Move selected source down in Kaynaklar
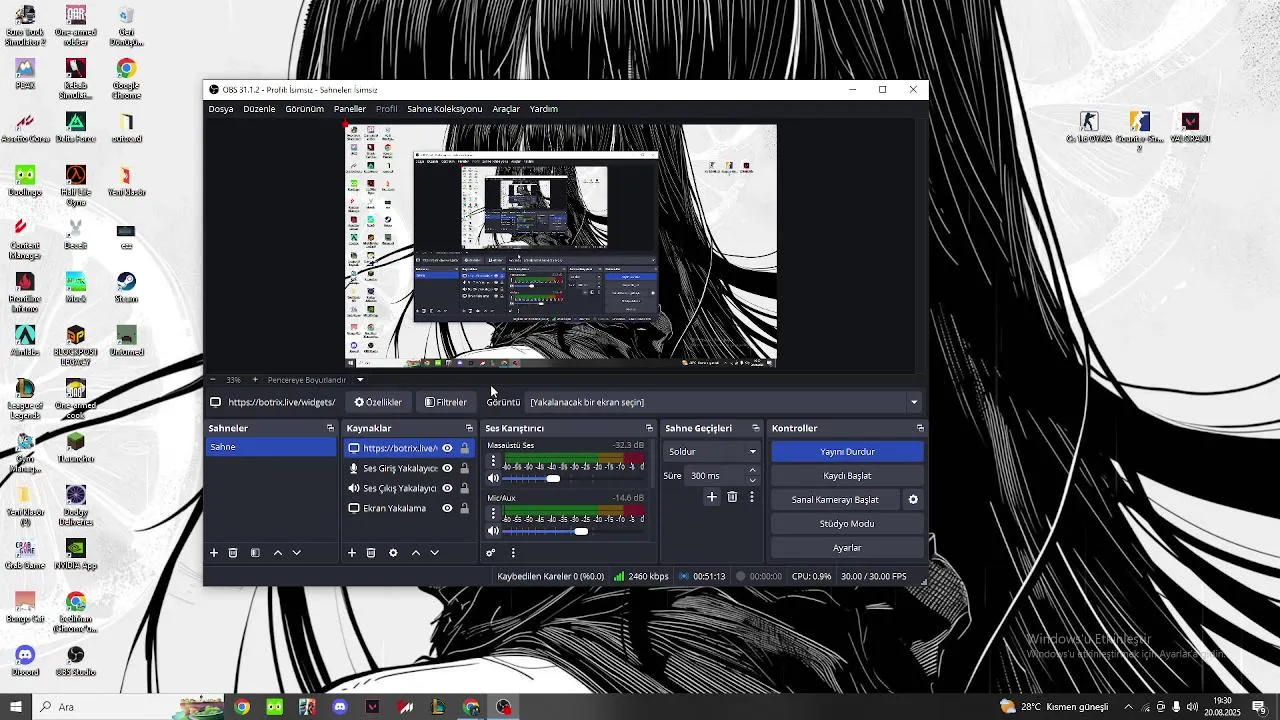This screenshot has width=1280, height=720. pyautogui.click(x=434, y=553)
